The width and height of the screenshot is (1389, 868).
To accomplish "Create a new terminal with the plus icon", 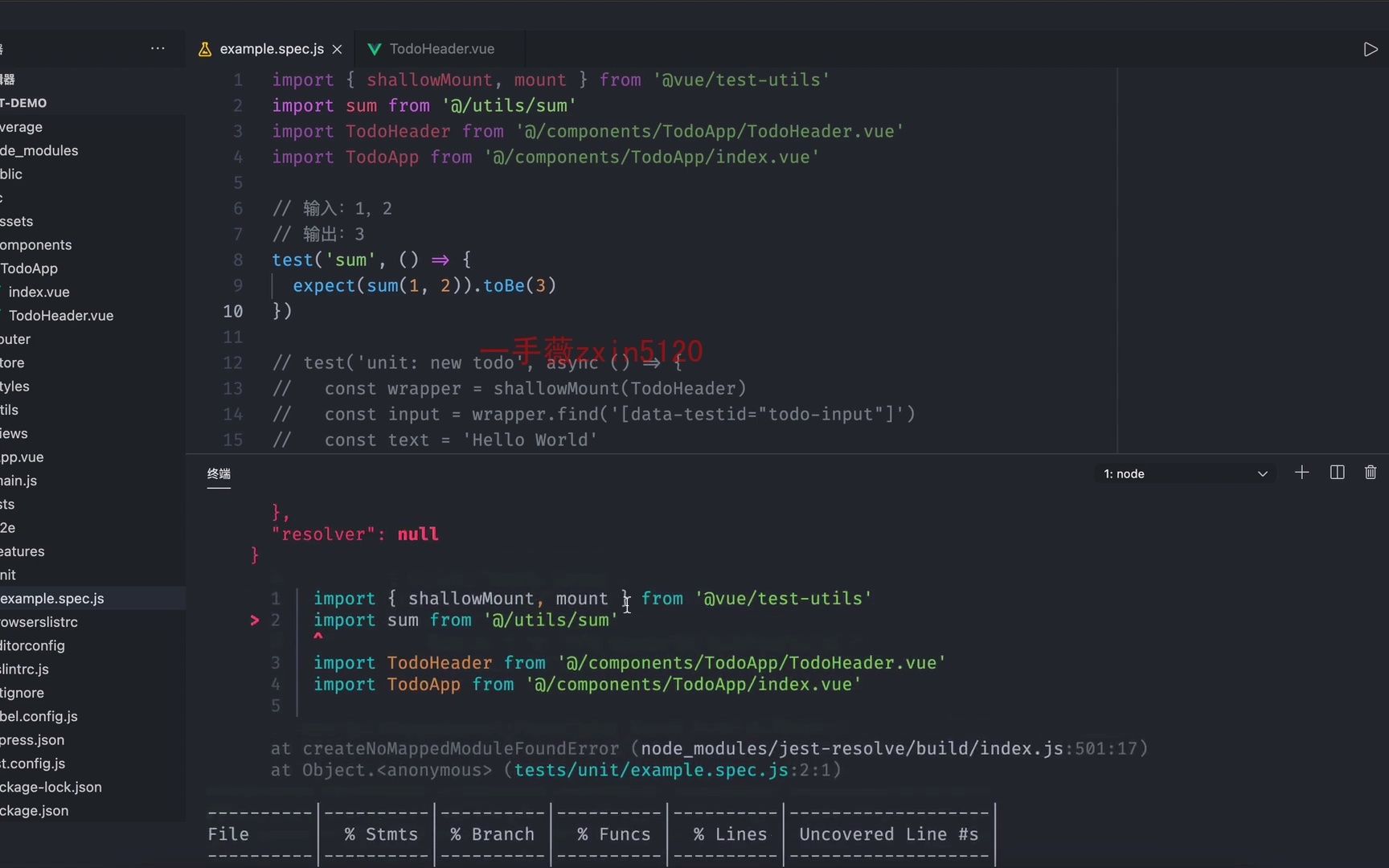I will point(1302,473).
